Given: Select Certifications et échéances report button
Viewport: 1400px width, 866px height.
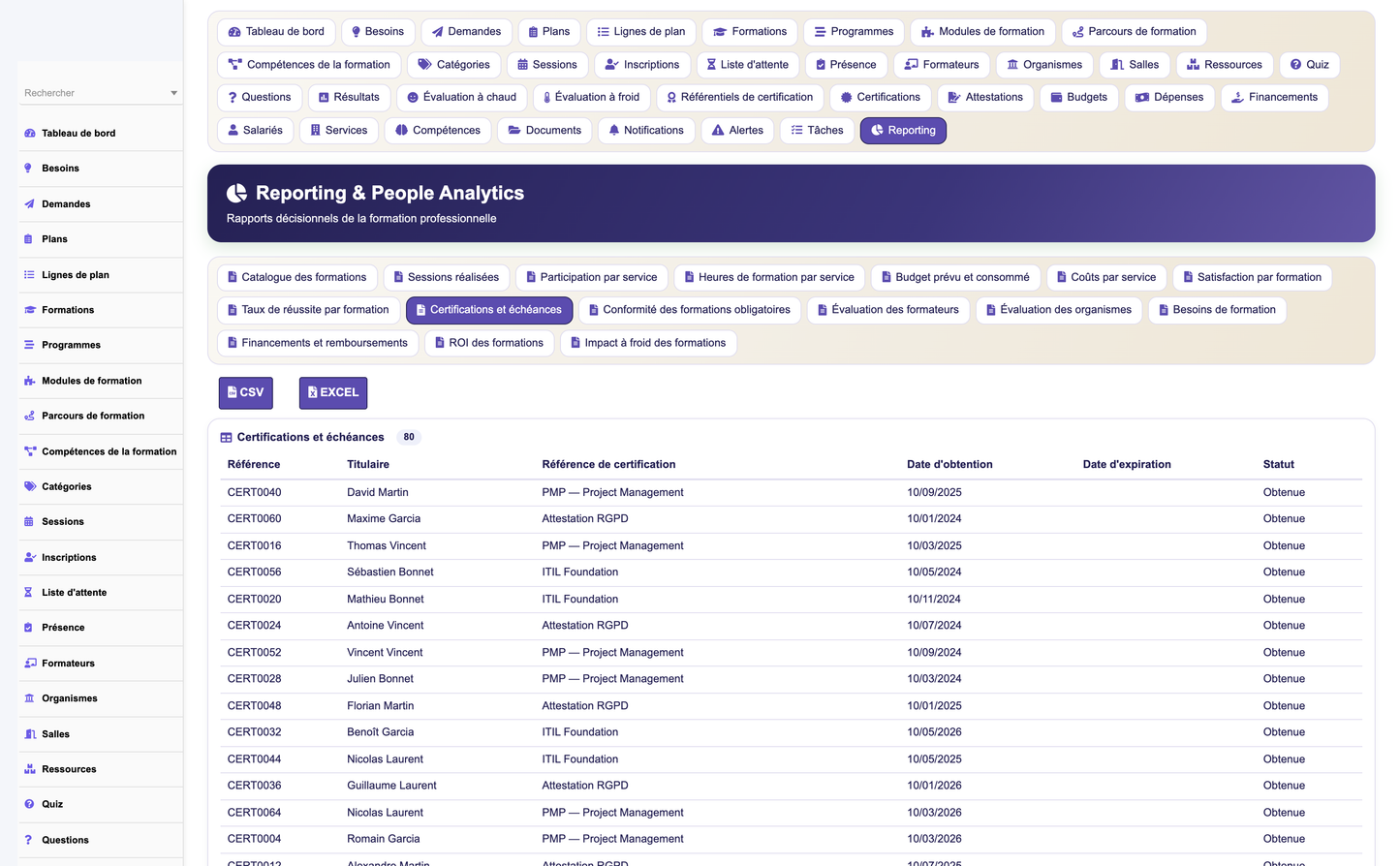Looking at the screenshot, I should coord(489,310).
